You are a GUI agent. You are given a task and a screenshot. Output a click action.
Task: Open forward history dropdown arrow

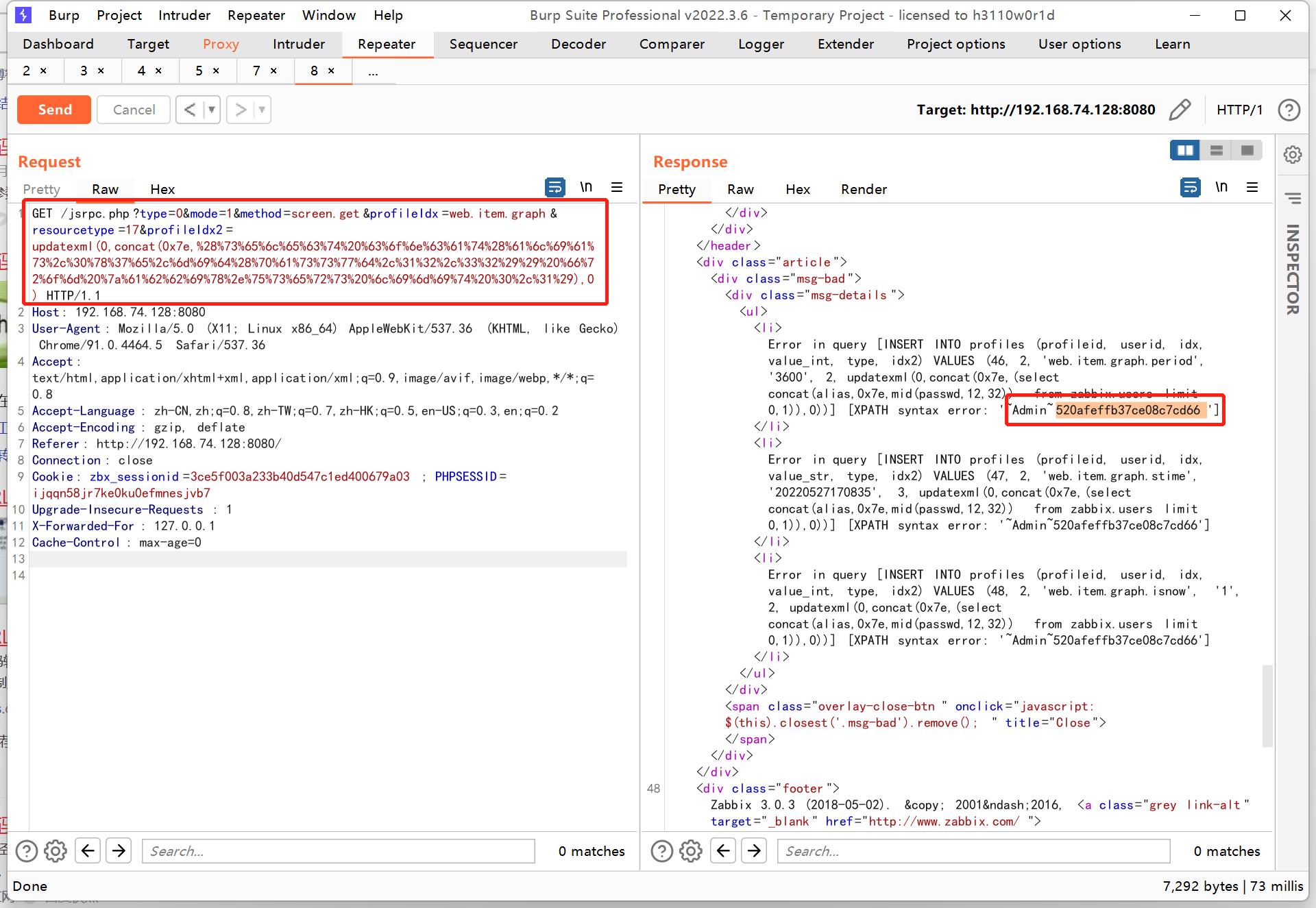[x=263, y=110]
